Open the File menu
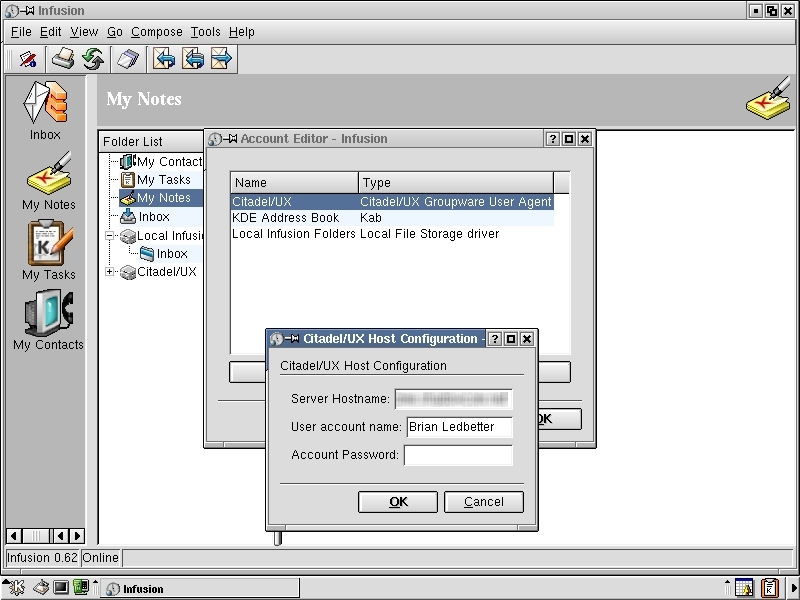 [21, 32]
